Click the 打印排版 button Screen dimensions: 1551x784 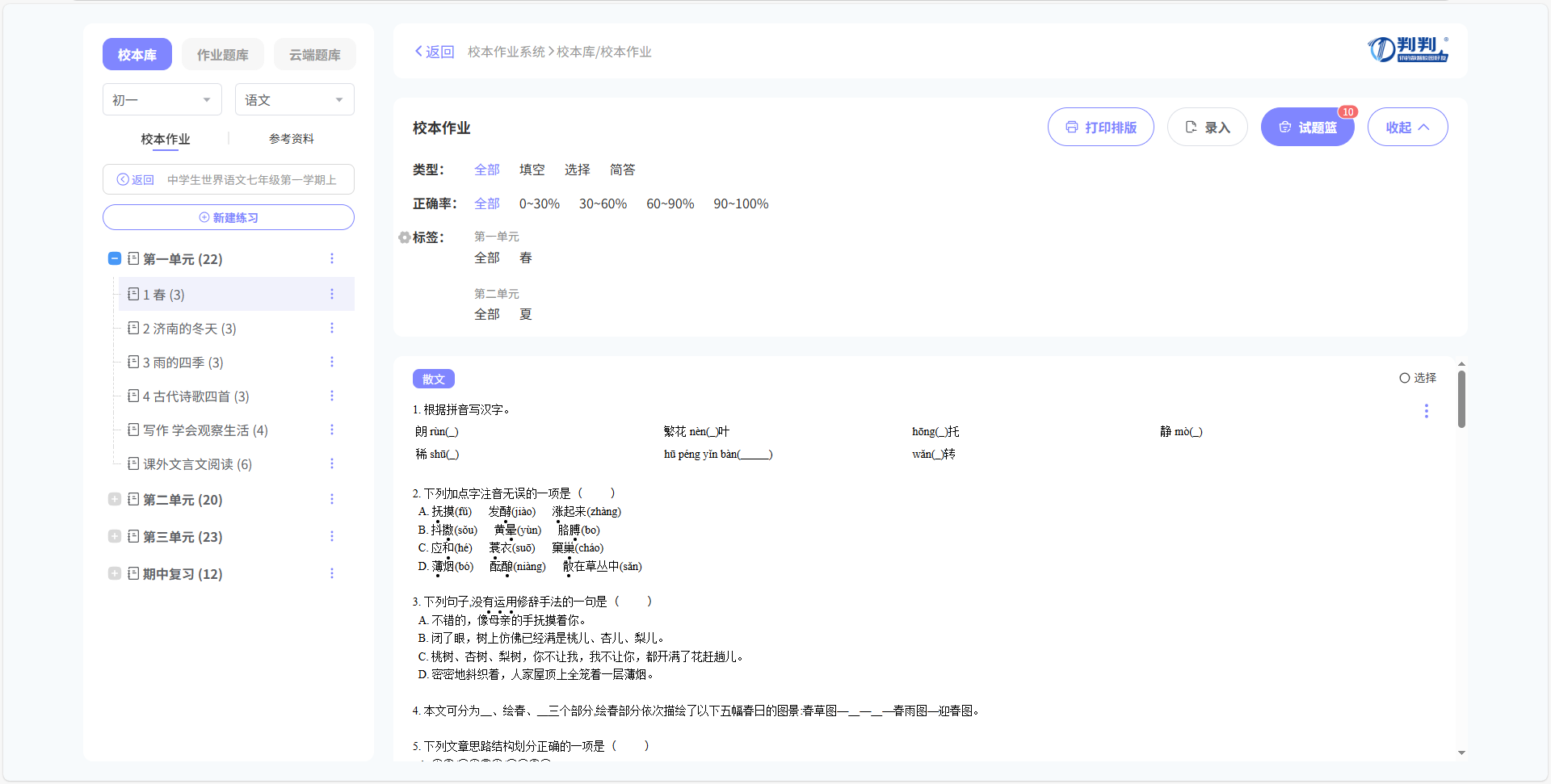(x=1100, y=128)
